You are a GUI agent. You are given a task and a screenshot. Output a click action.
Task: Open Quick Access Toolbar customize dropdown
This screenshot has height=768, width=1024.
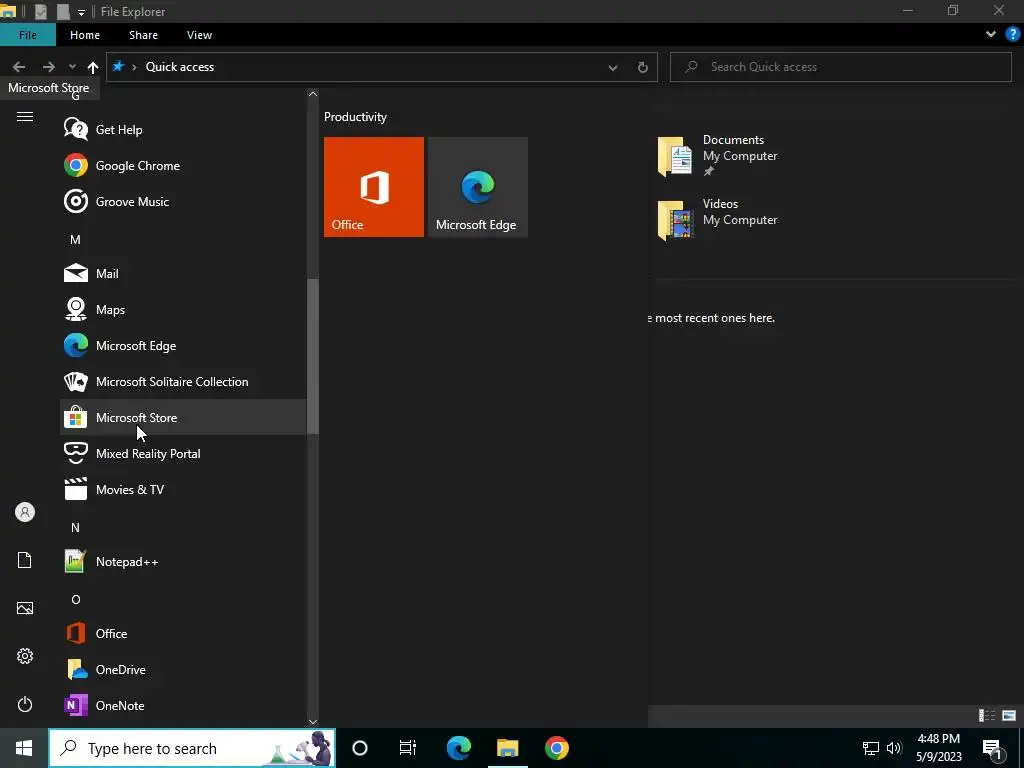pyautogui.click(x=81, y=12)
